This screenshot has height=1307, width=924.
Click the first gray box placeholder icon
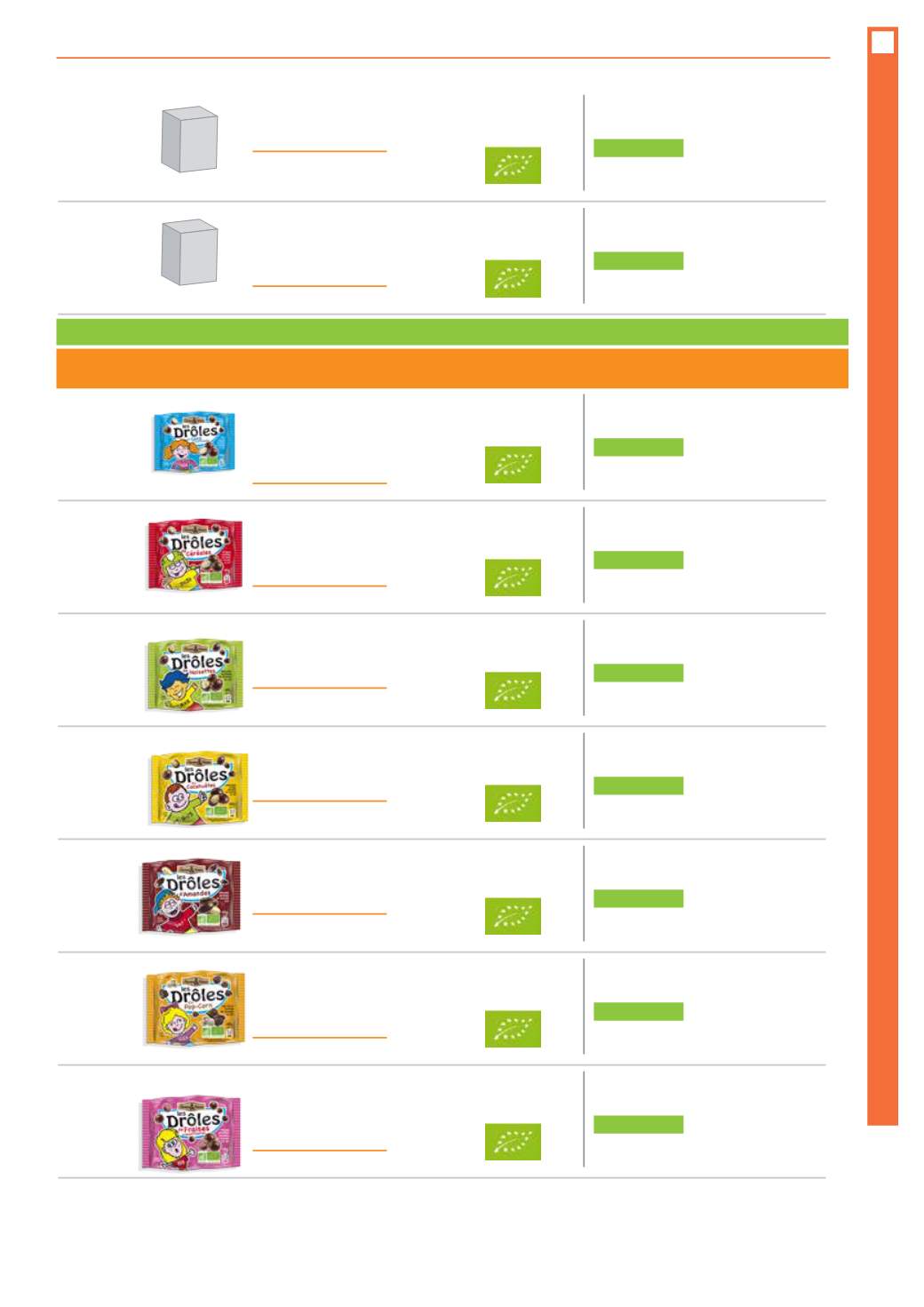[189, 139]
